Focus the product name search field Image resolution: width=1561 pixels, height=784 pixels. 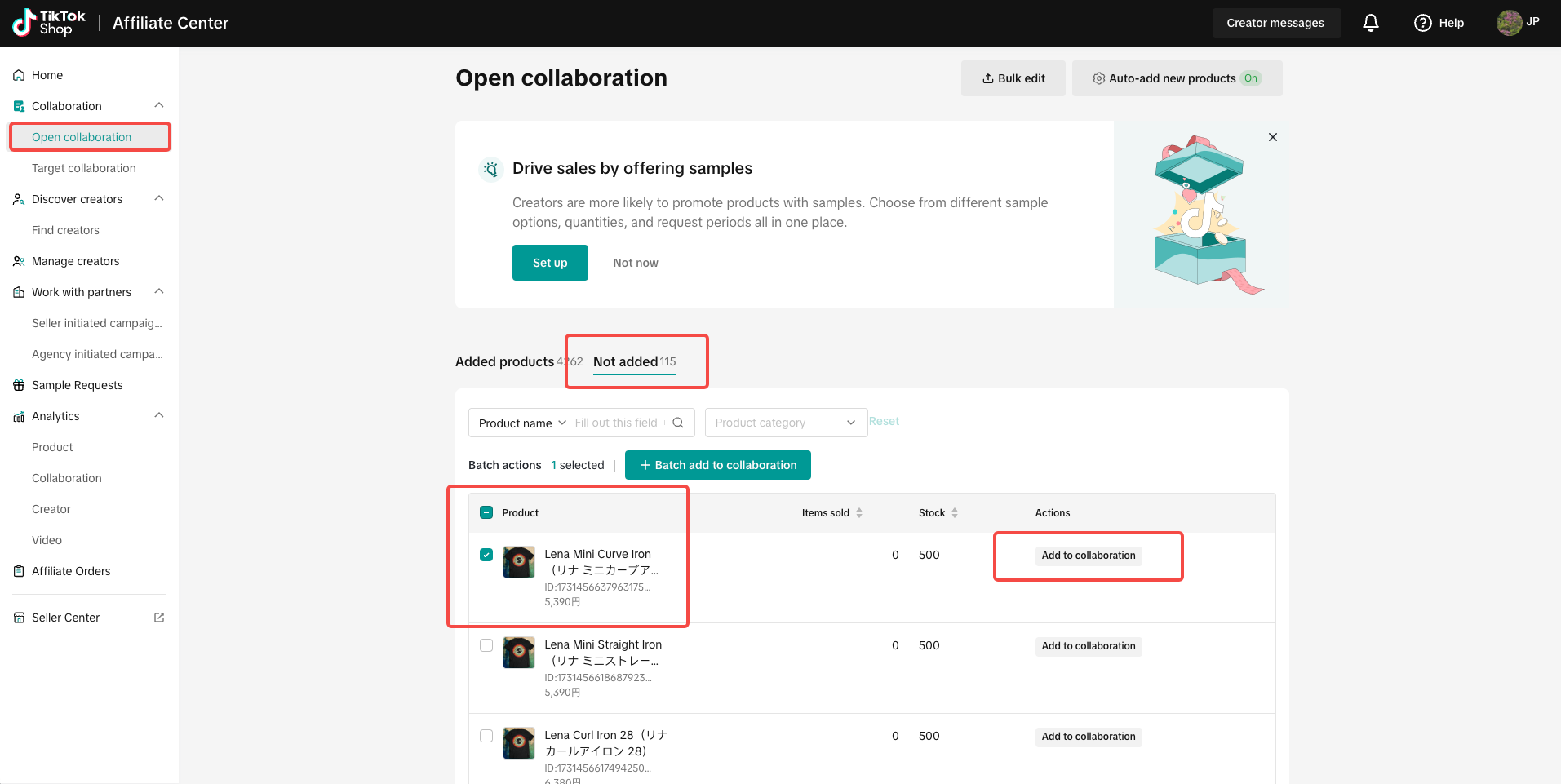click(619, 423)
